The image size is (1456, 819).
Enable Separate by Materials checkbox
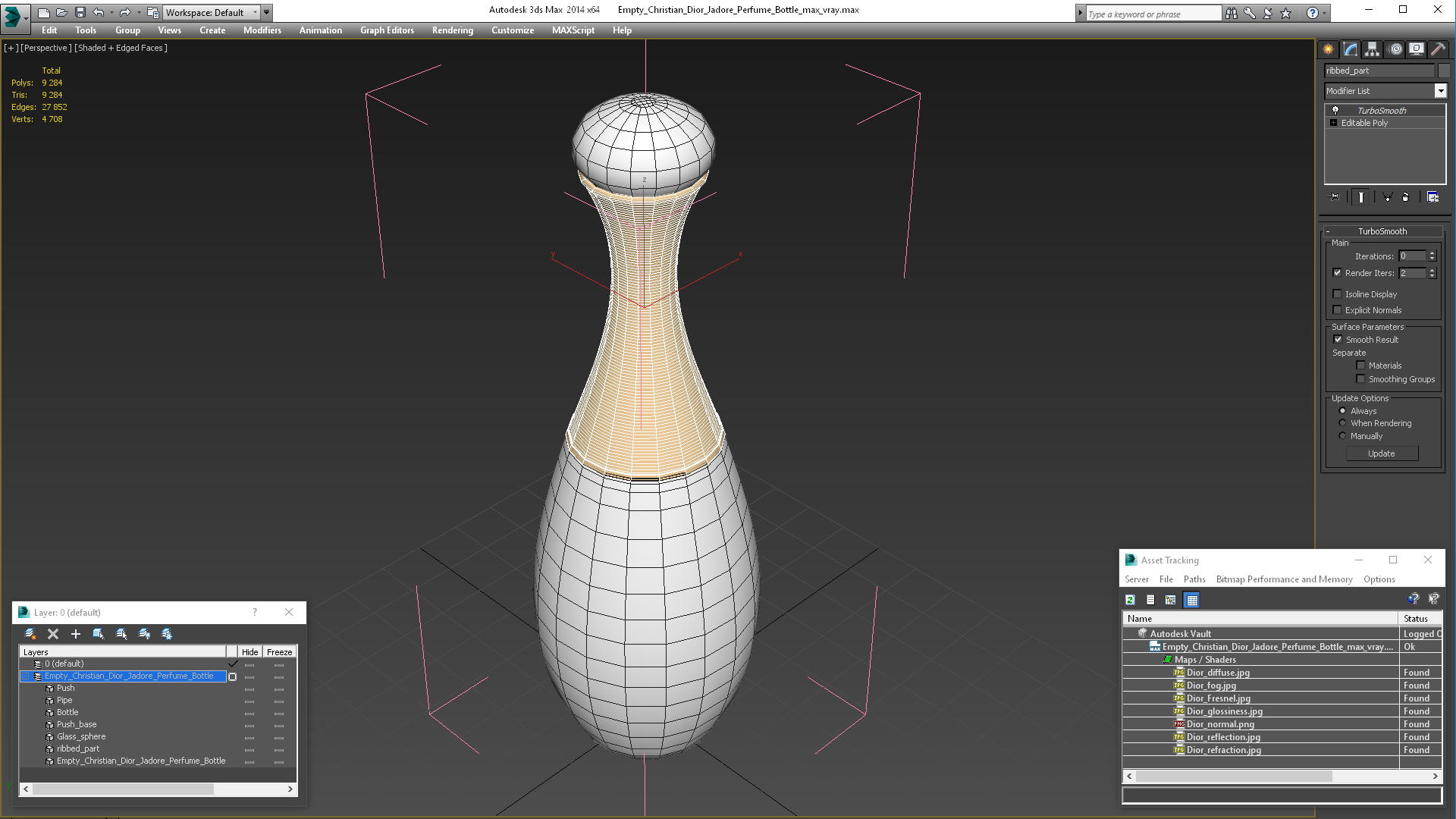(1360, 366)
